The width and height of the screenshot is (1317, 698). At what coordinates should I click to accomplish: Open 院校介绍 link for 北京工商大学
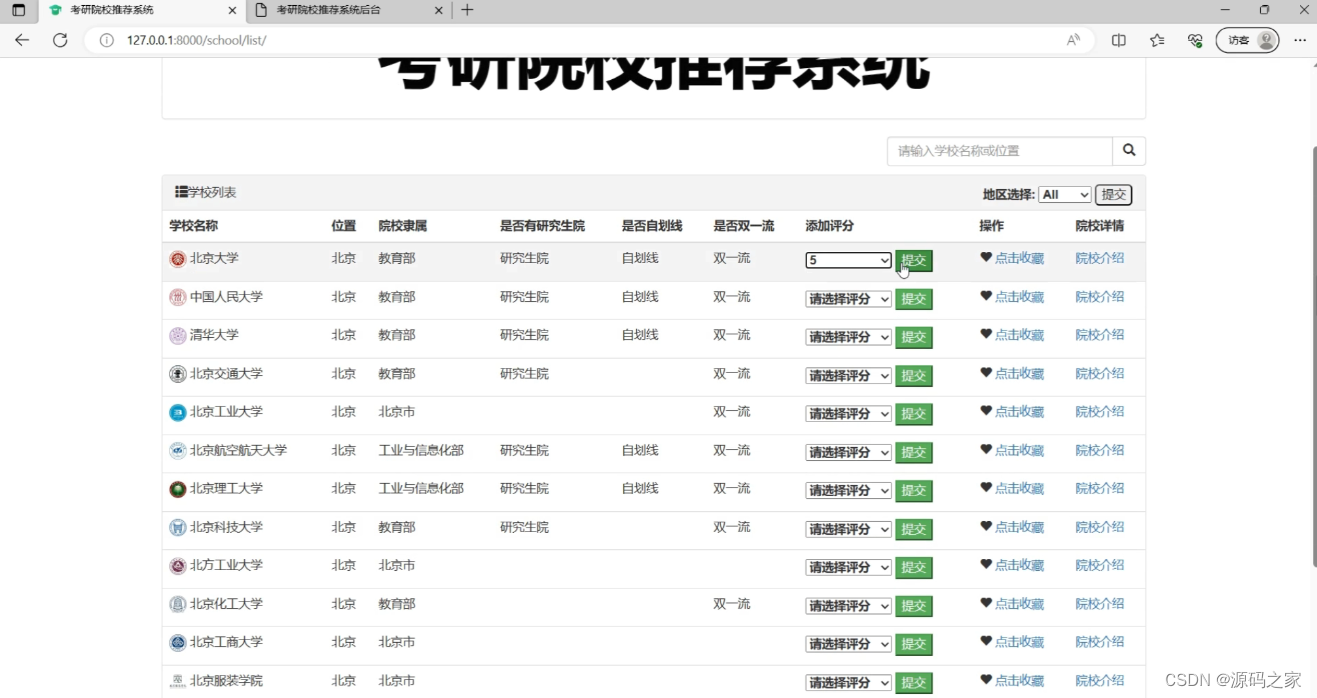tap(1099, 642)
